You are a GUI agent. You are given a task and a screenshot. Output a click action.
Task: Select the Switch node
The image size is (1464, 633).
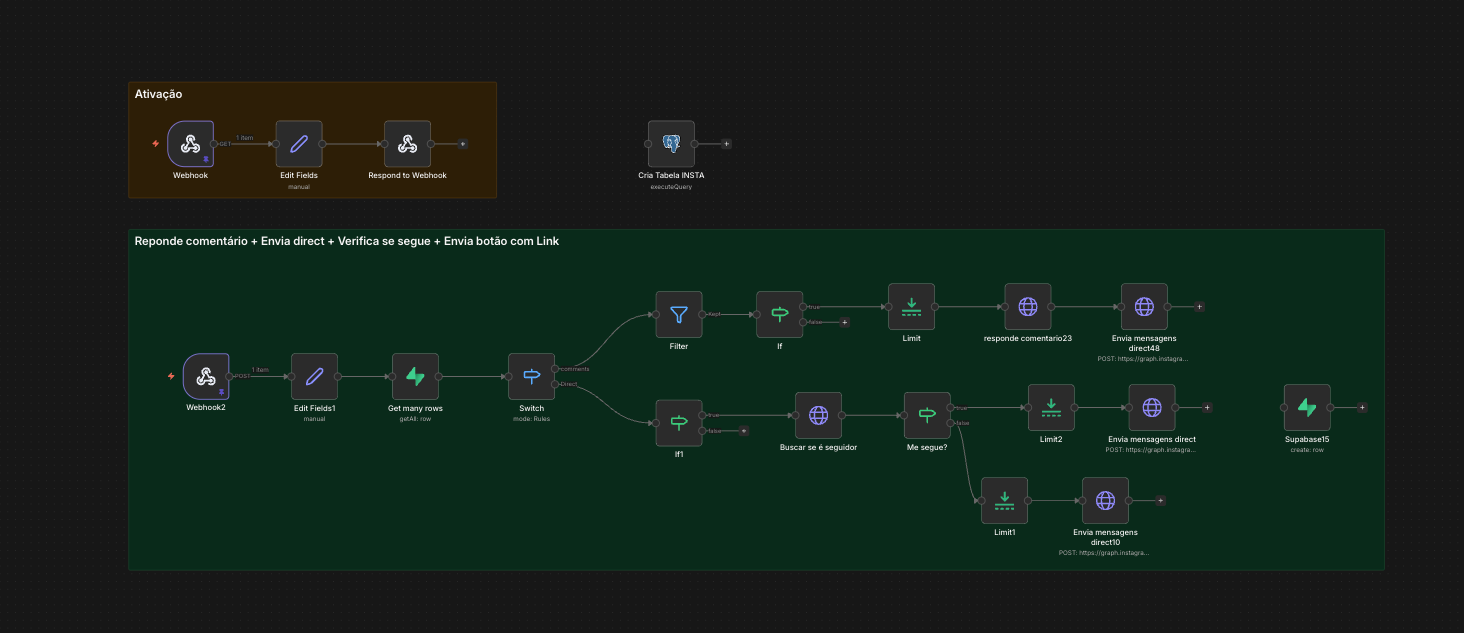click(x=531, y=377)
